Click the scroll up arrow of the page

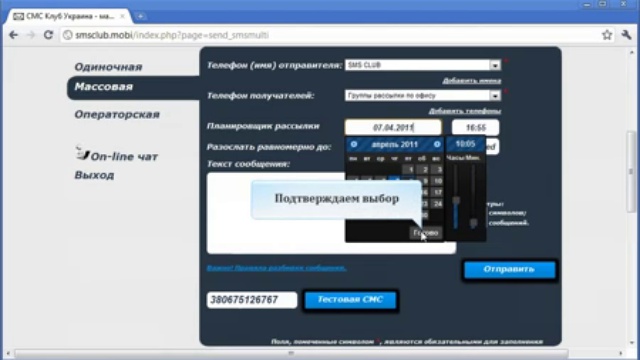click(x=632, y=53)
